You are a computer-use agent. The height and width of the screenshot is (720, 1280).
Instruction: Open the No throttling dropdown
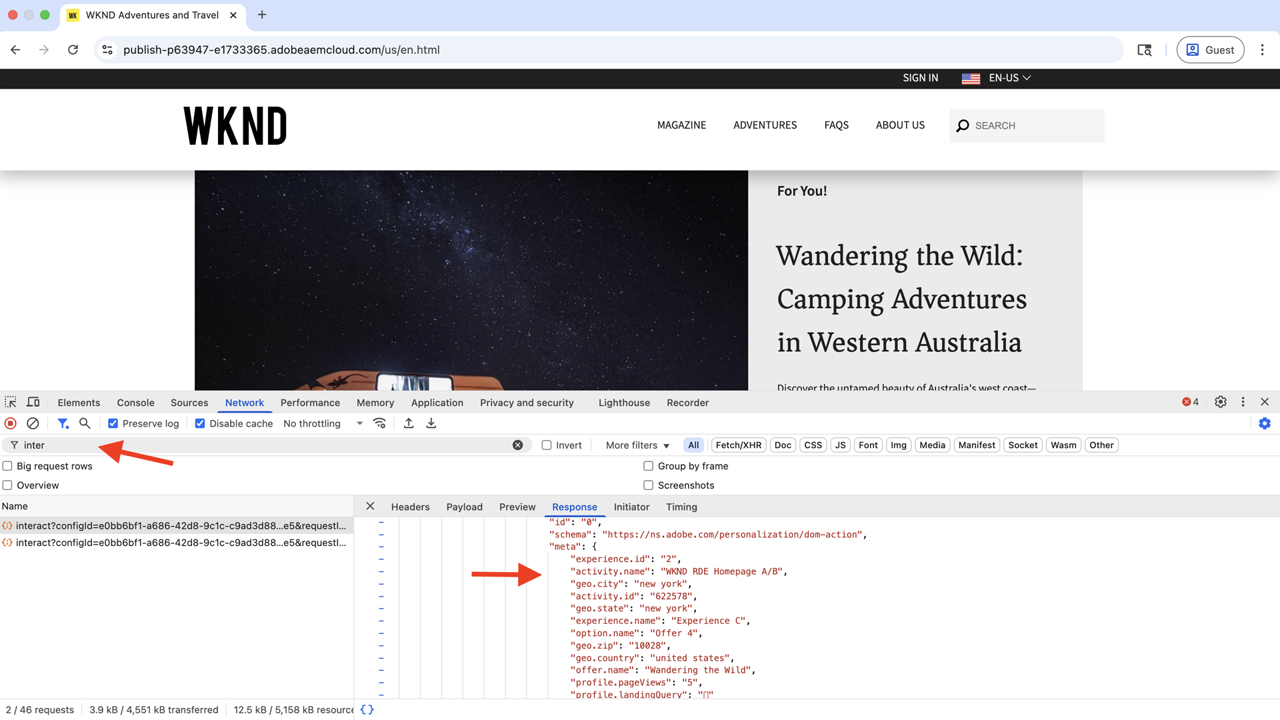coord(323,424)
